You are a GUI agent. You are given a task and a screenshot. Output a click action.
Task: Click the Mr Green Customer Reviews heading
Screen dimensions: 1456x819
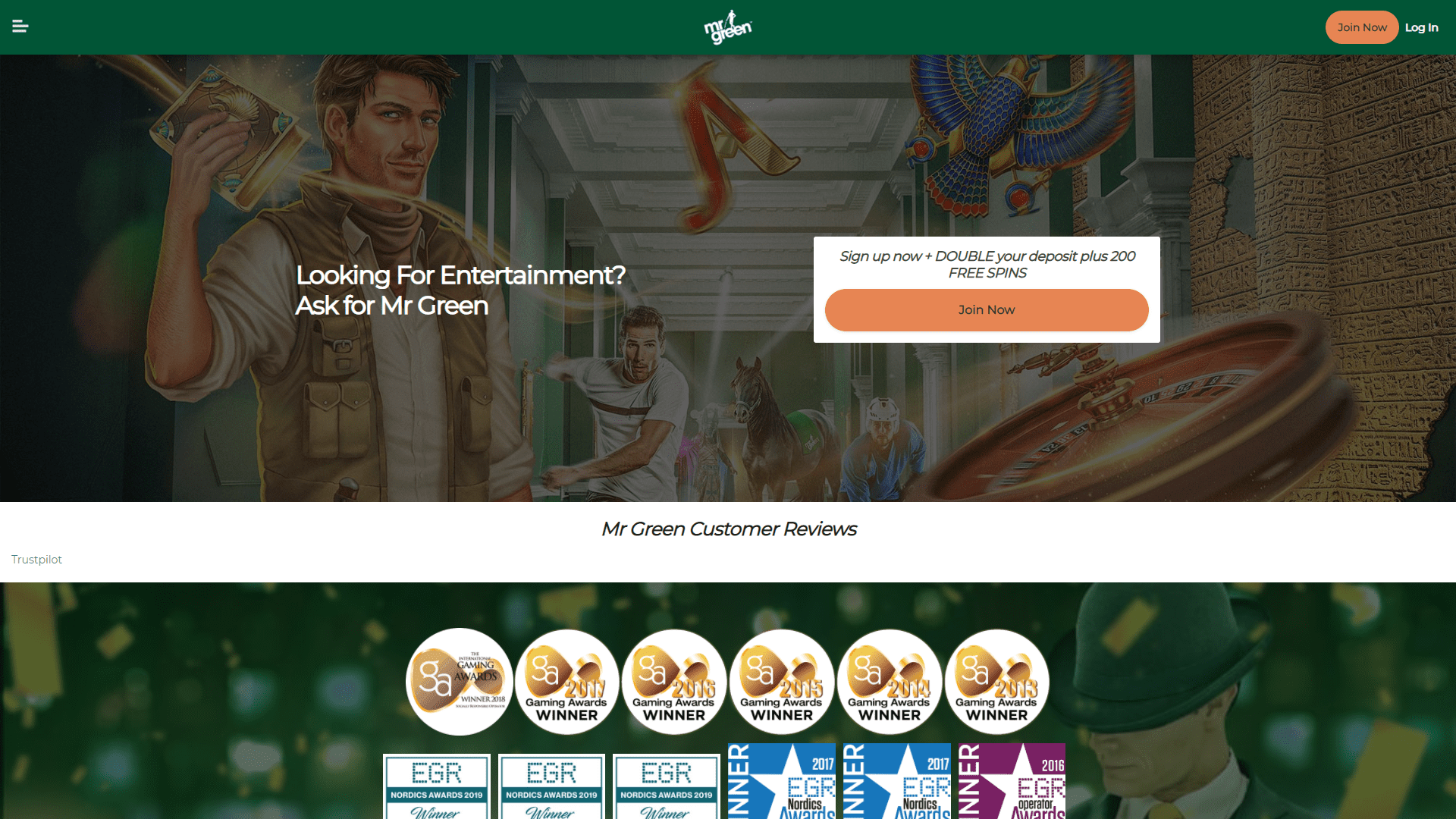(729, 529)
